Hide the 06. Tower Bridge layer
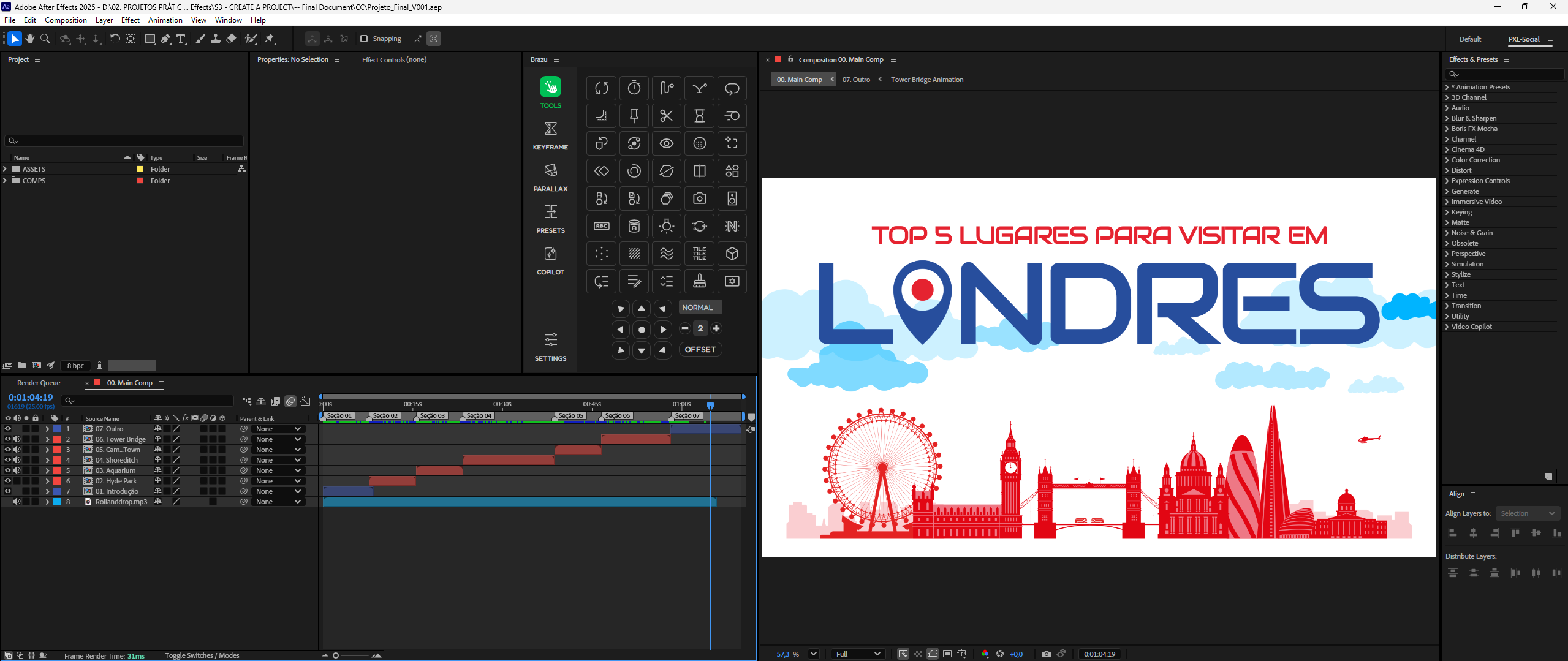Screen dimensions: 1568x661 click(x=7, y=439)
